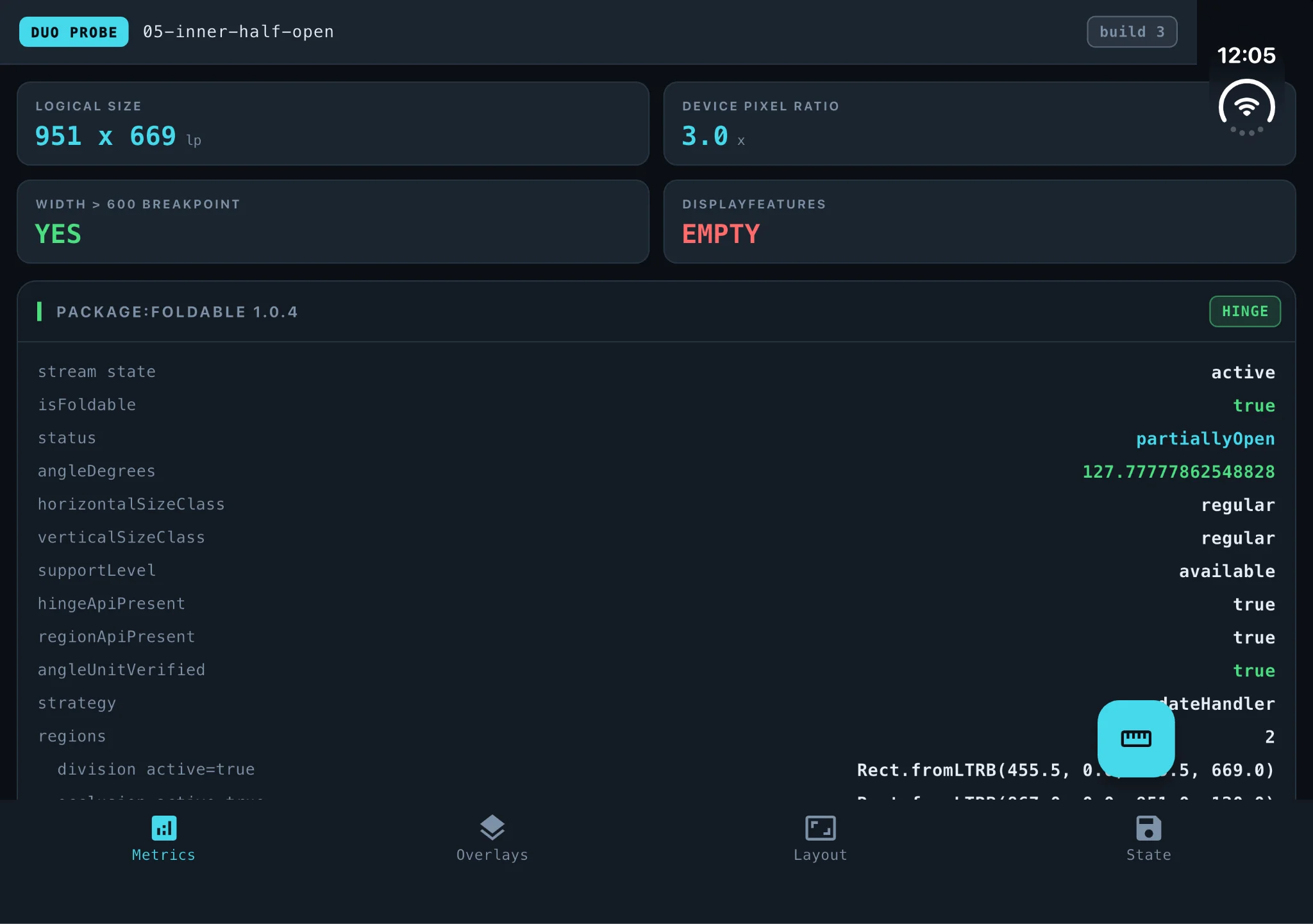Switch to the Overlays tab
This screenshot has width=1313, height=924.
click(492, 838)
